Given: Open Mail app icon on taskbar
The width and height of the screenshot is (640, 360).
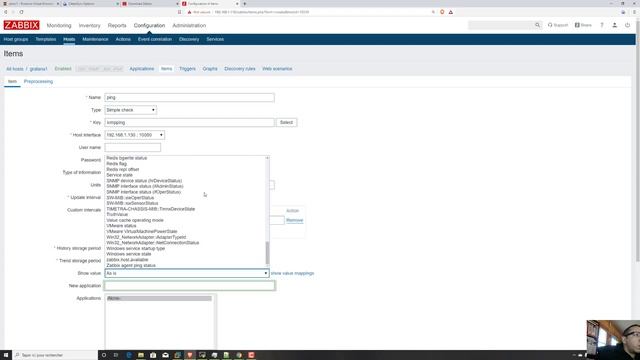Looking at the screenshot, I should click(165, 355).
